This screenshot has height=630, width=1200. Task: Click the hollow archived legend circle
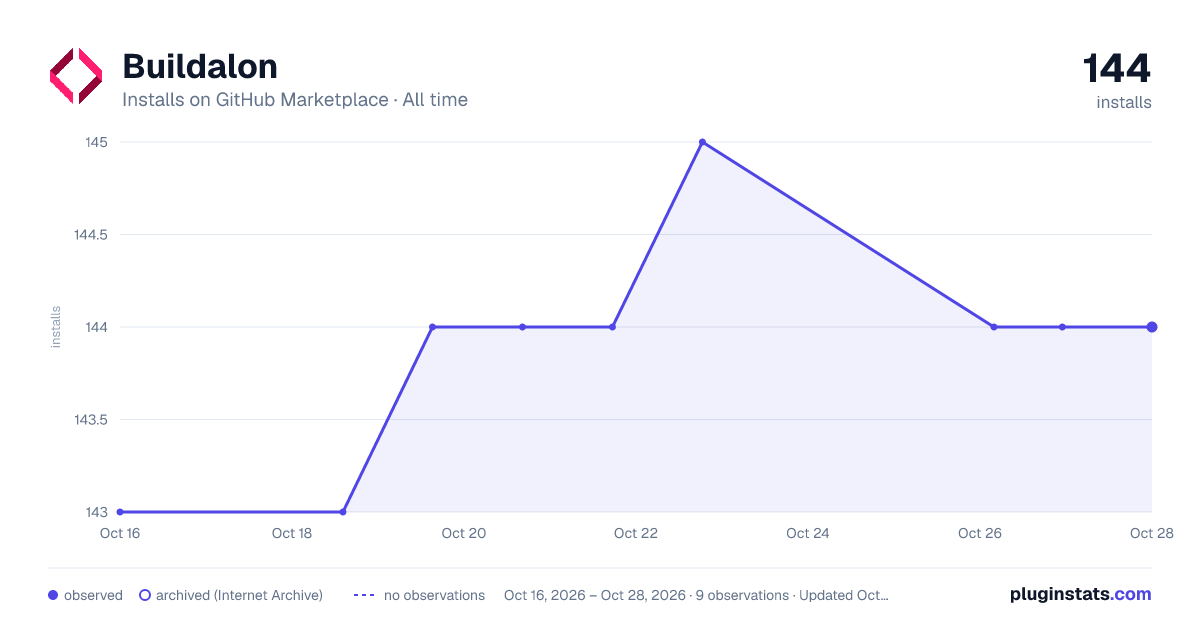click(x=144, y=595)
